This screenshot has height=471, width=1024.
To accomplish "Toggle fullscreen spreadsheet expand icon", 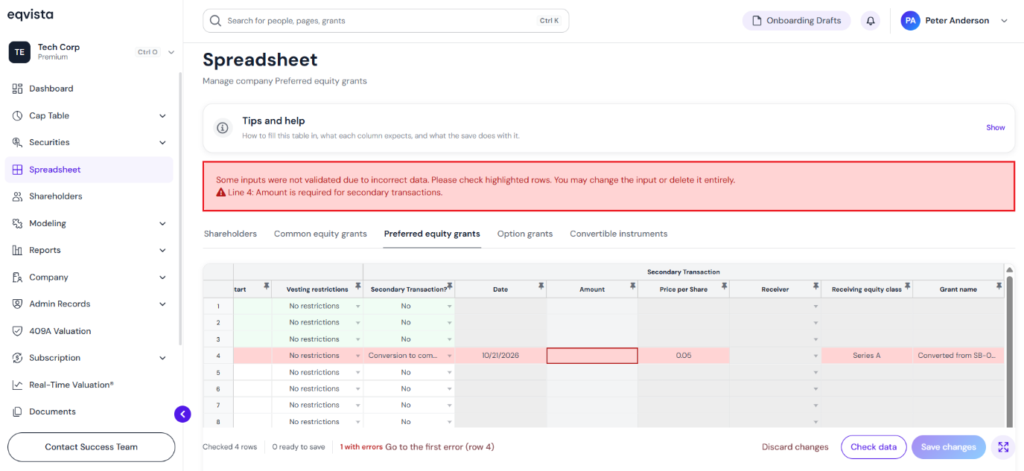I will click(1002, 447).
